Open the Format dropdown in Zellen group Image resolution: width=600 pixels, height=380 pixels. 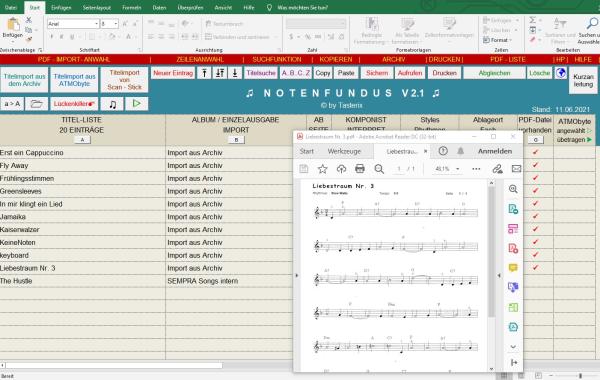point(497,40)
